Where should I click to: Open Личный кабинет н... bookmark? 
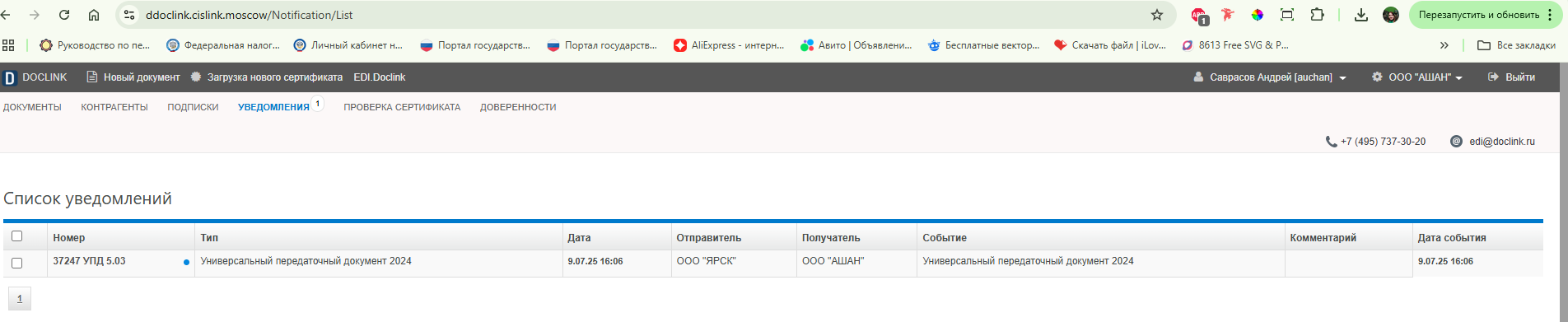point(348,45)
